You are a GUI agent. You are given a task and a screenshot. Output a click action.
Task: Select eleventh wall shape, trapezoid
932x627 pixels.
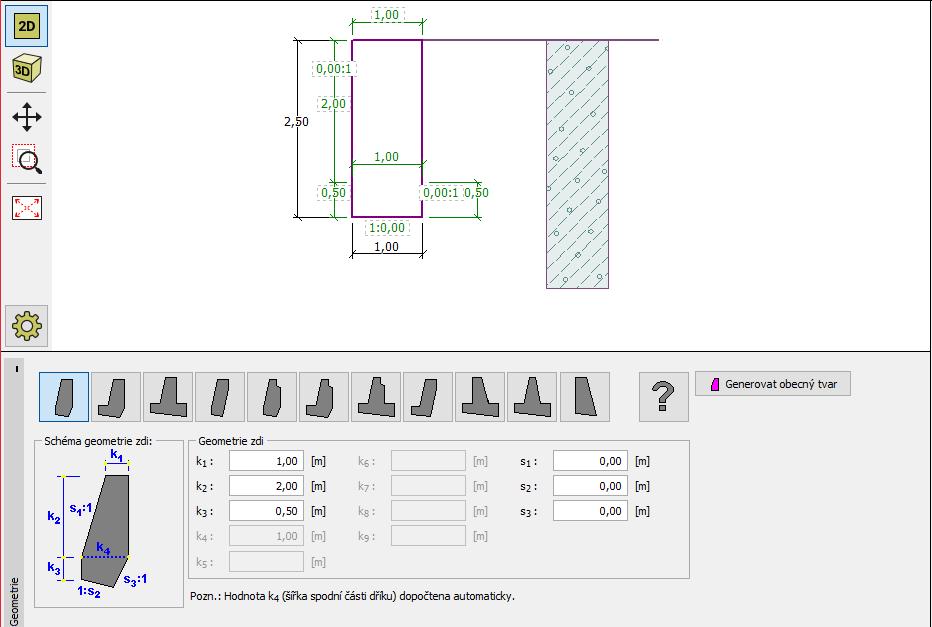pos(585,397)
